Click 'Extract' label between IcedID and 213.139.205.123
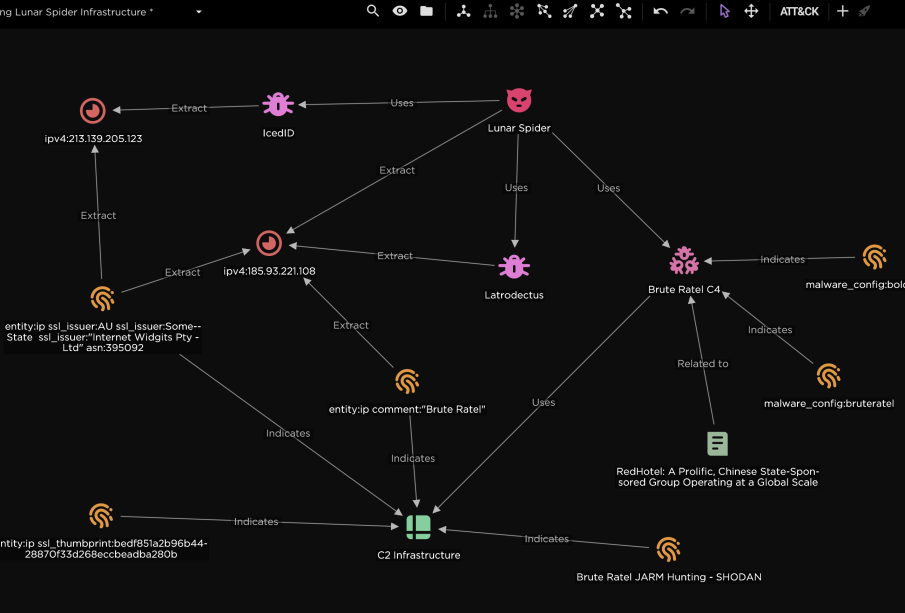This screenshot has height=613, width=905. pyautogui.click(x=189, y=108)
